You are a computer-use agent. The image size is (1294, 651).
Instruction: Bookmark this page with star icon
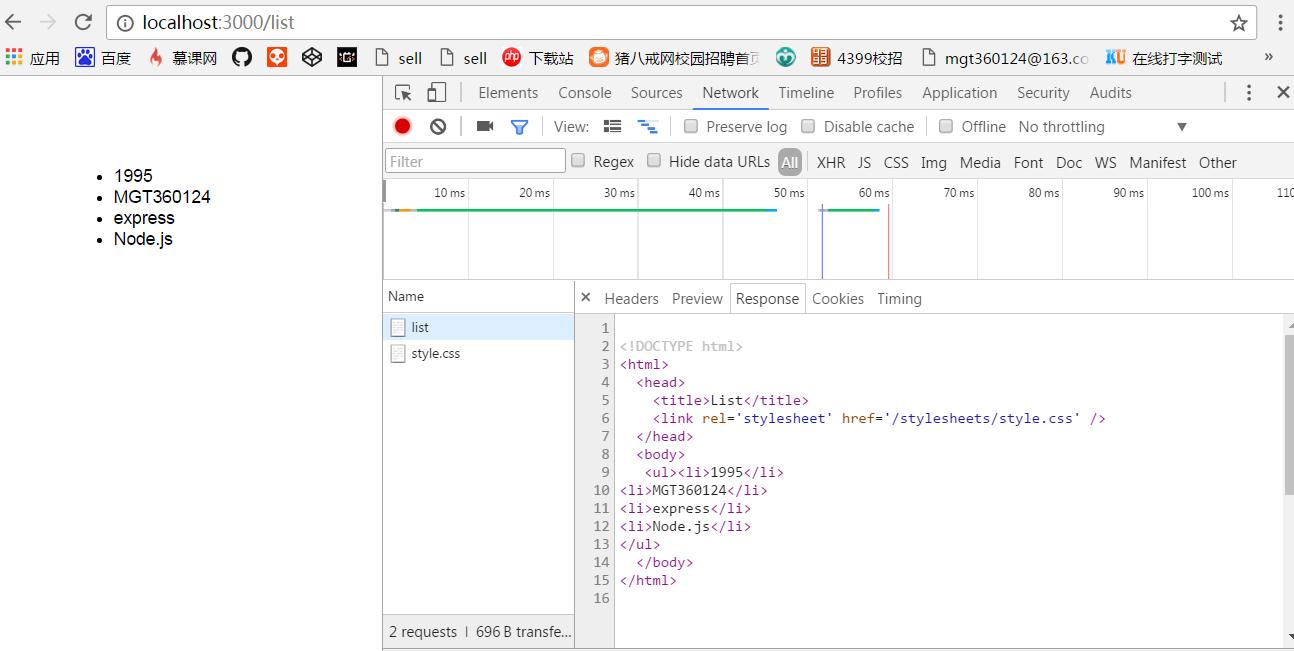point(1239,23)
